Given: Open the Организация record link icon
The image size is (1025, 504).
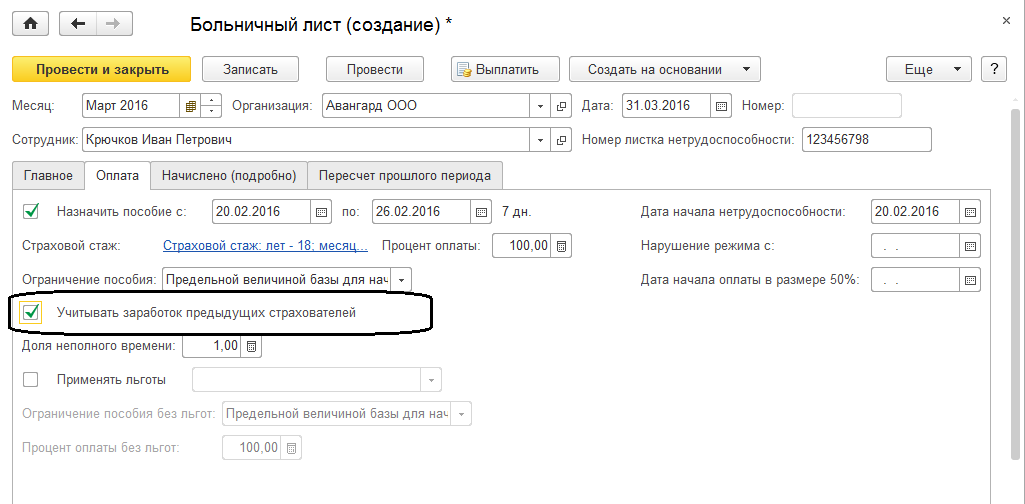Looking at the screenshot, I should coord(561,105).
